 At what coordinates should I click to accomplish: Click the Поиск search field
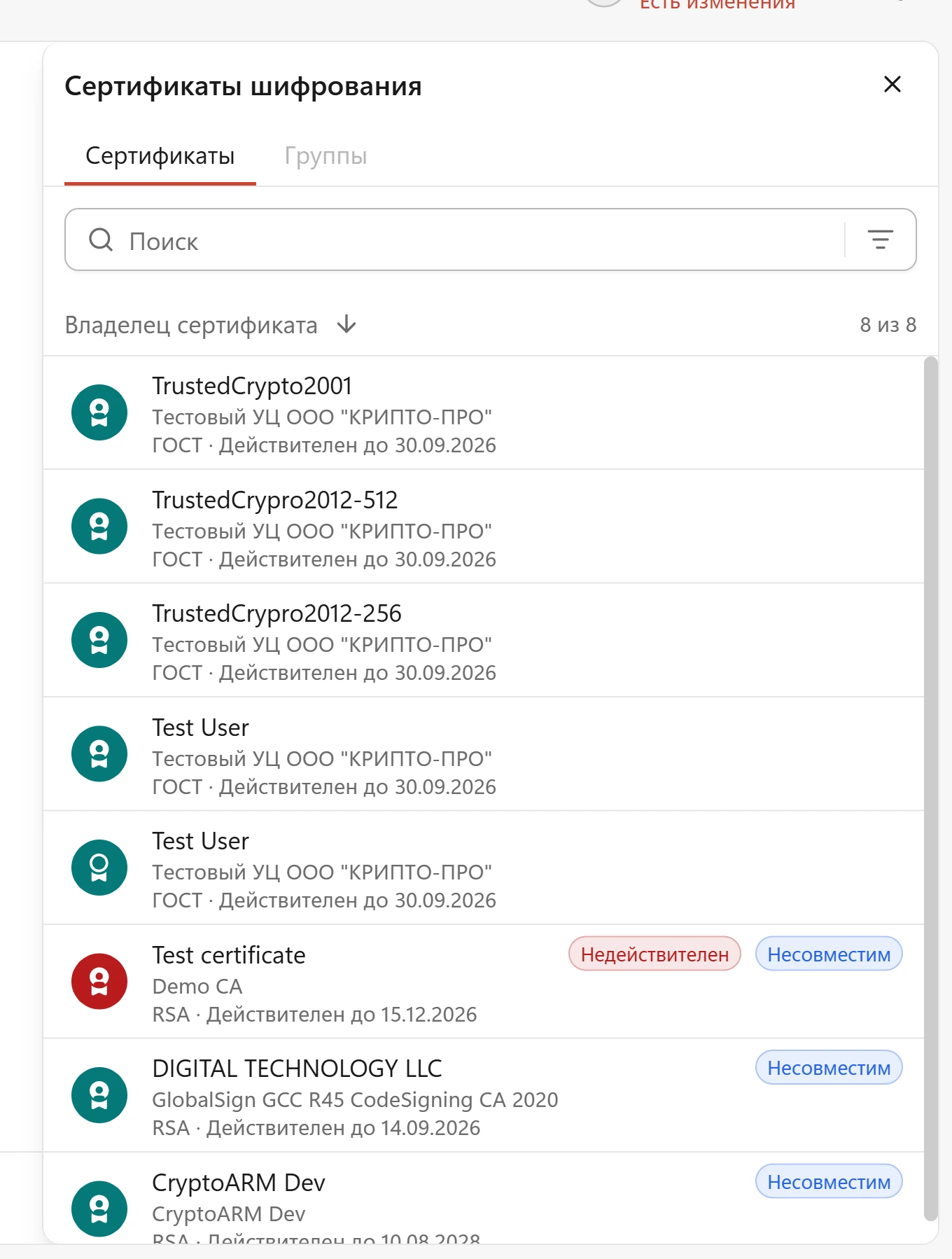point(490,240)
